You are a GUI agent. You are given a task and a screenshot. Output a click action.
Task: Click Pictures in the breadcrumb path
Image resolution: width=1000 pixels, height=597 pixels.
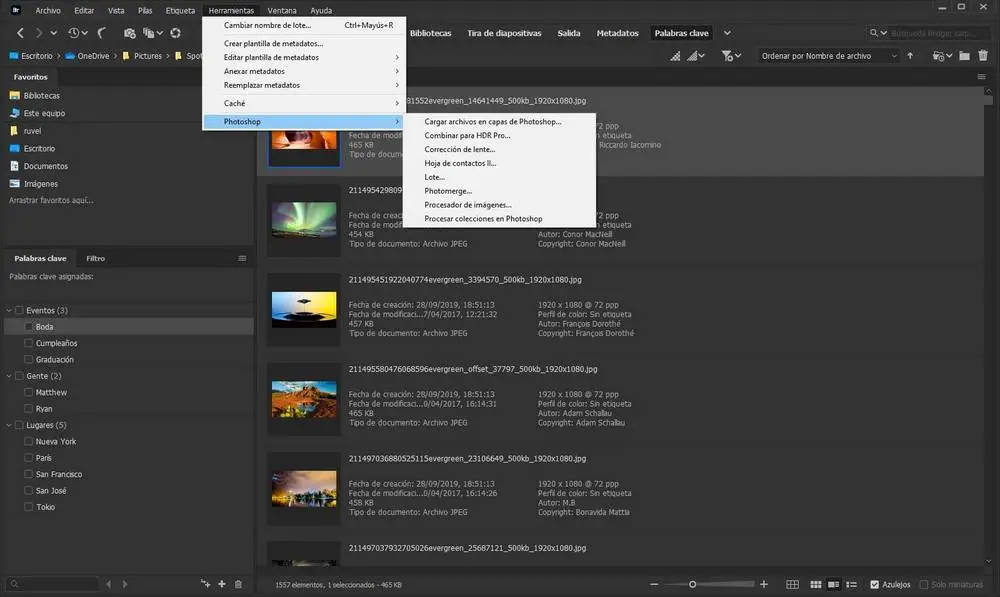click(148, 56)
